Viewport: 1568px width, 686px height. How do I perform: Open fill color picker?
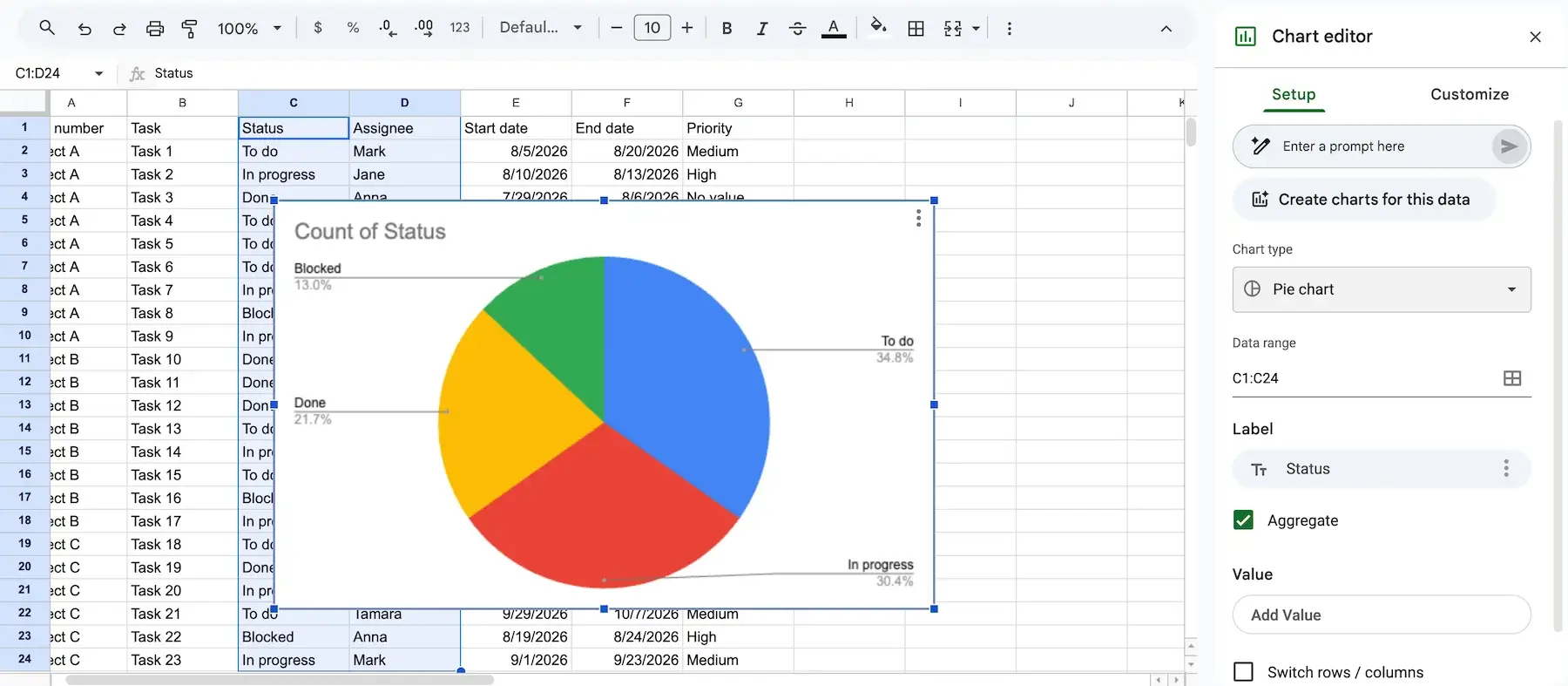click(x=879, y=28)
